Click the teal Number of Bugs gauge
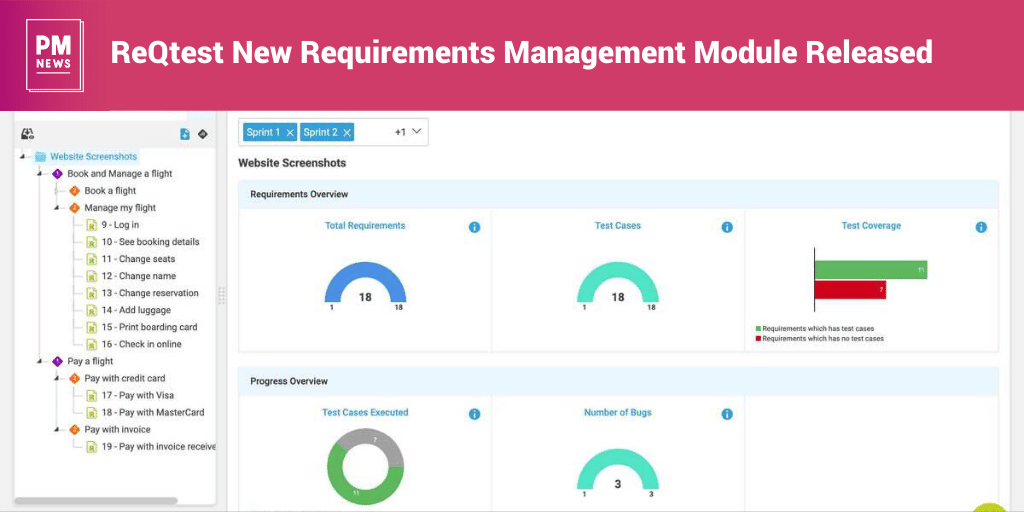The height and width of the screenshot is (512, 1024). point(618,457)
